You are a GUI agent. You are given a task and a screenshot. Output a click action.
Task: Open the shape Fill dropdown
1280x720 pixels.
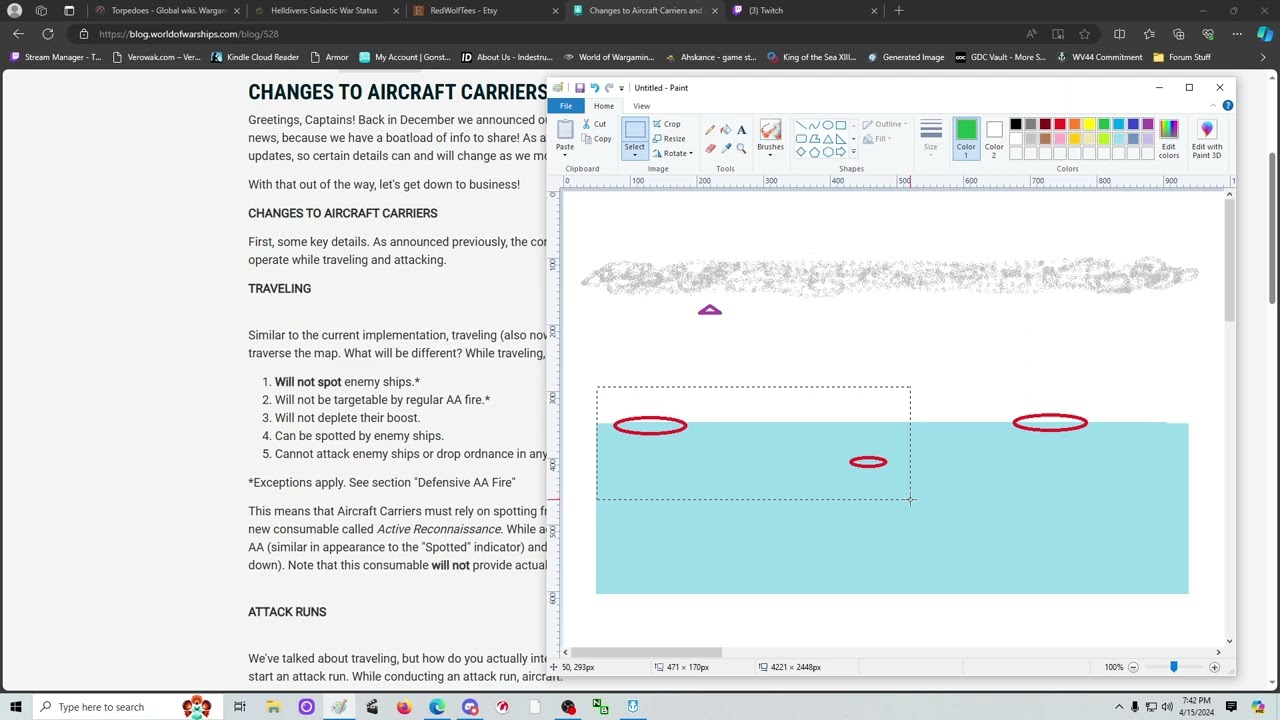click(x=876, y=139)
